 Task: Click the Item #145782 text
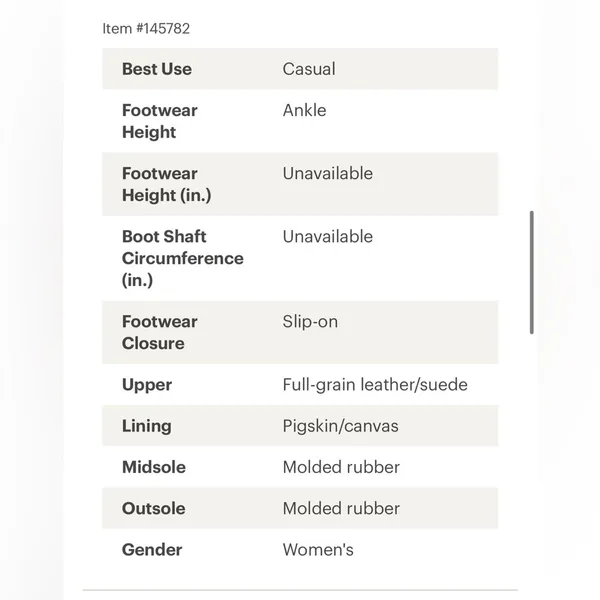pos(146,29)
